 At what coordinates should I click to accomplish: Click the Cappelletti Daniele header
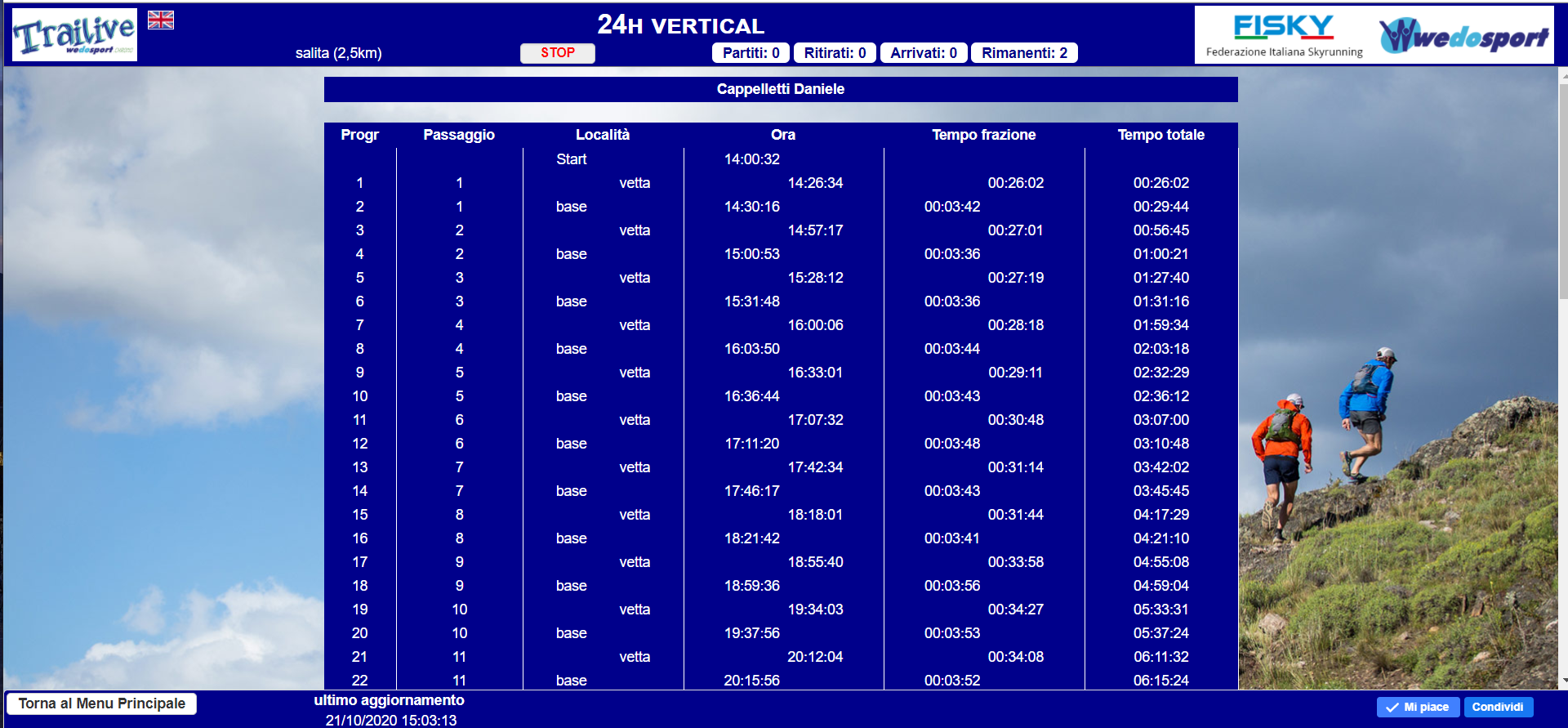click(781, 89)
